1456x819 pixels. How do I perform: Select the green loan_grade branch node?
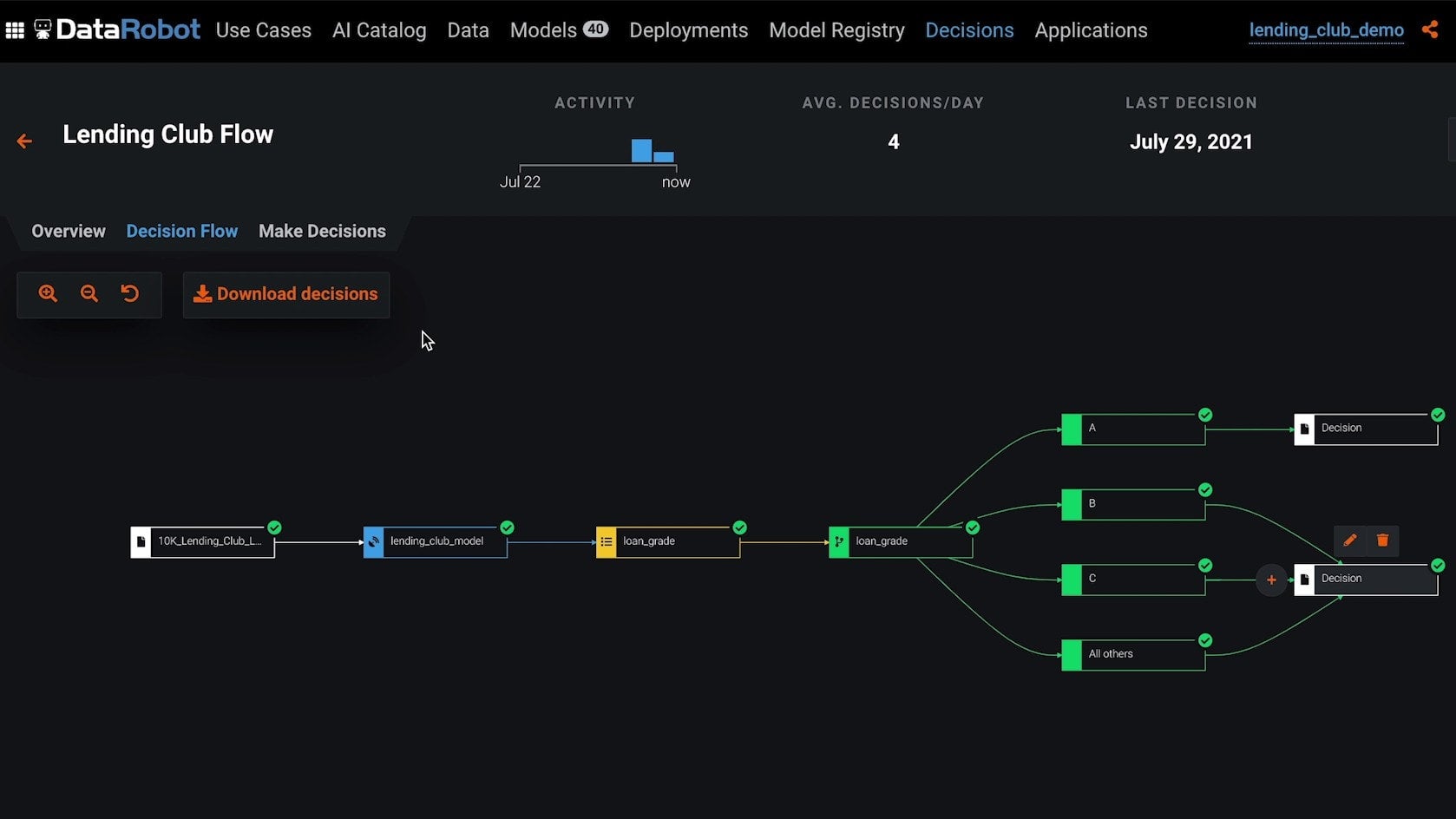[901, 542]
